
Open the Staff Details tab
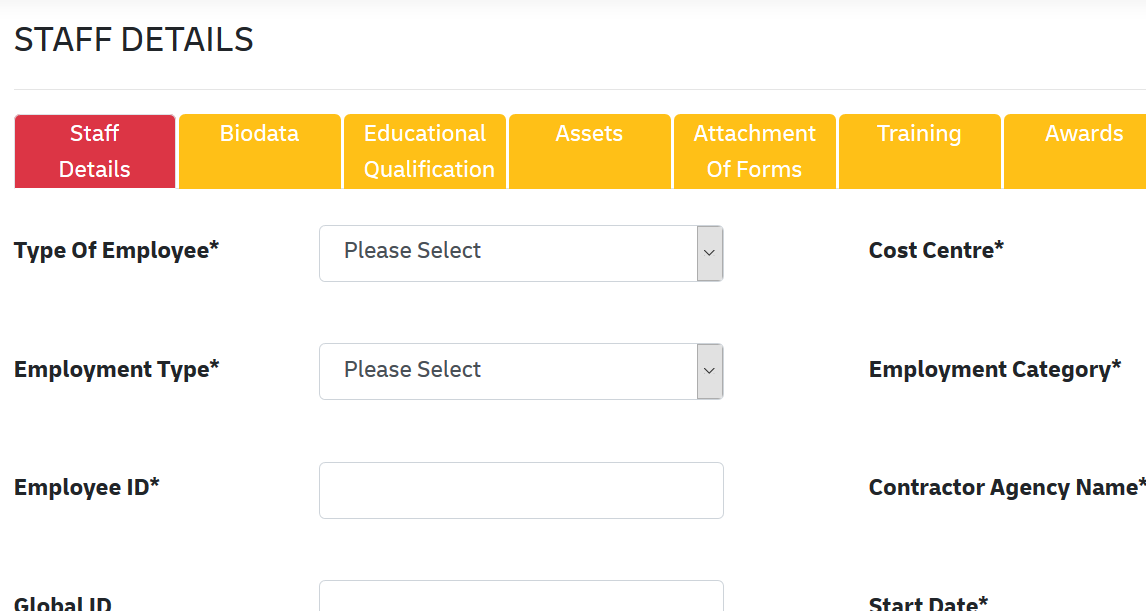pos(95,151)
